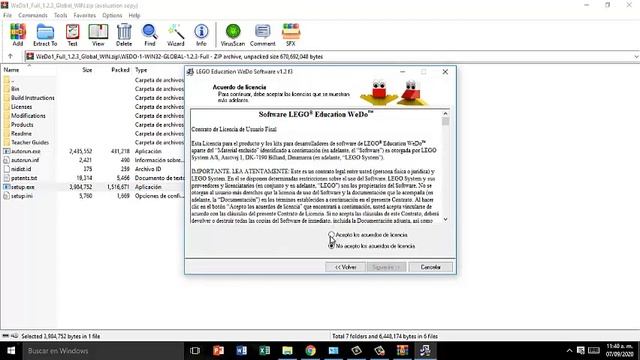The height and width of the screenshot is (360, 640).
Task: Click the Volver back button
Action: [345, 267]
